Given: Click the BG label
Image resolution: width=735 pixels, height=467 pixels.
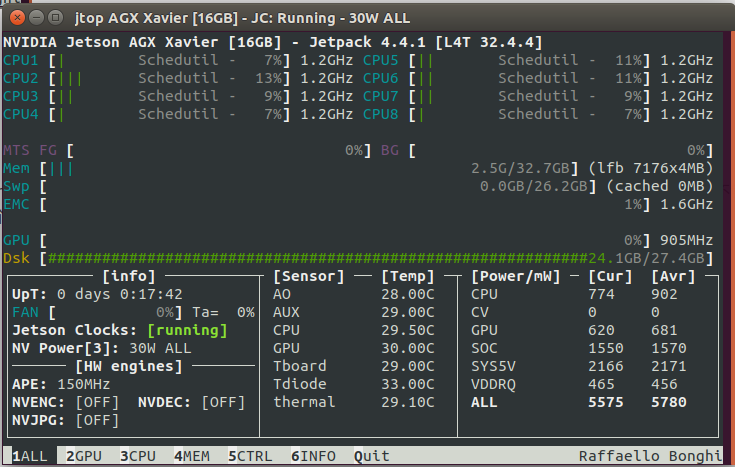Looking at the screenshot, I should [x=390, y=151].
